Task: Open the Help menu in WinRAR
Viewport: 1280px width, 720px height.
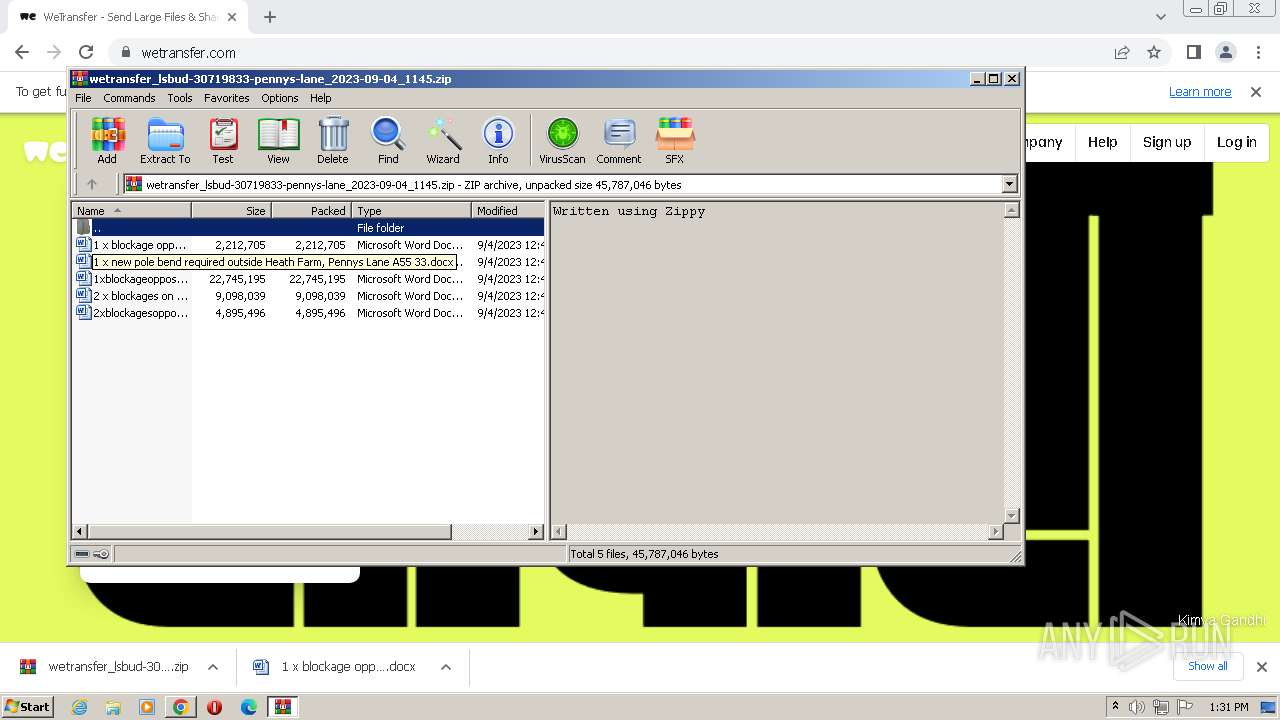Action: coord(320,98)
